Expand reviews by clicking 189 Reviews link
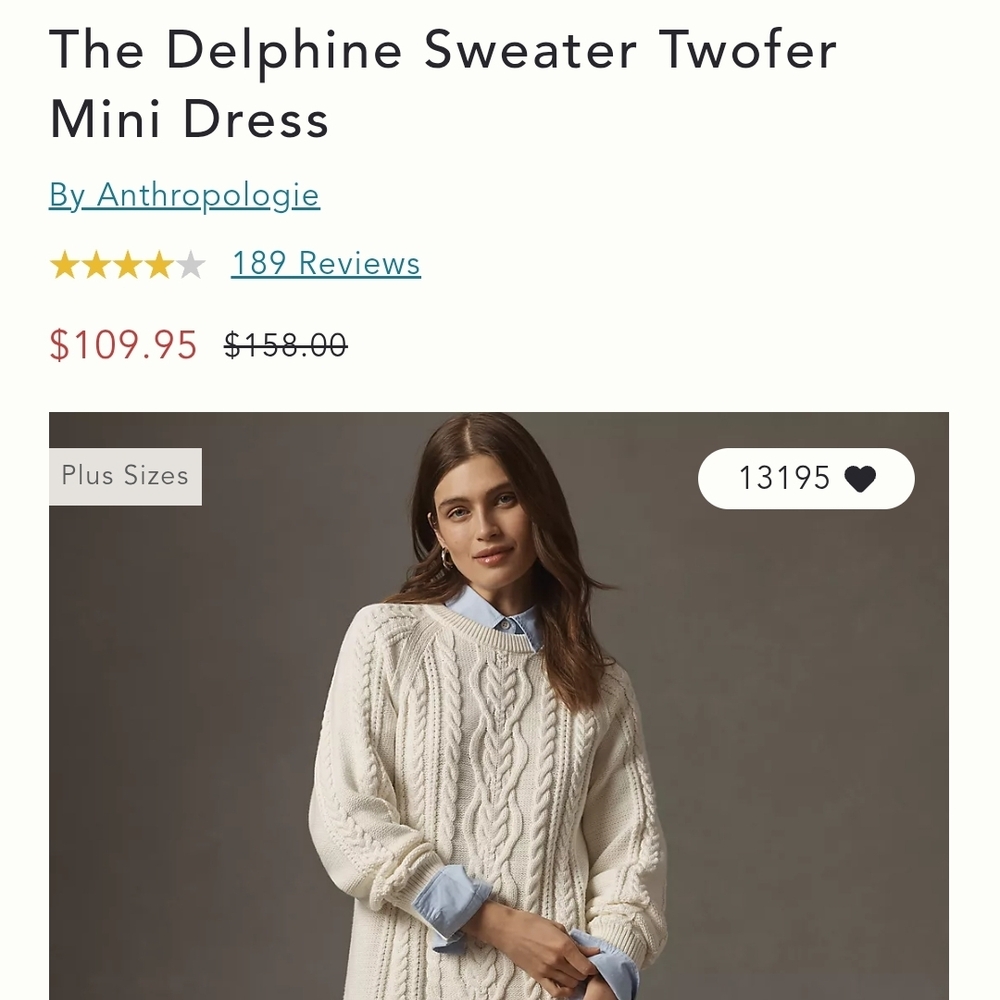The width and height of the screenshot is (1000, 1000). [325, 263]
